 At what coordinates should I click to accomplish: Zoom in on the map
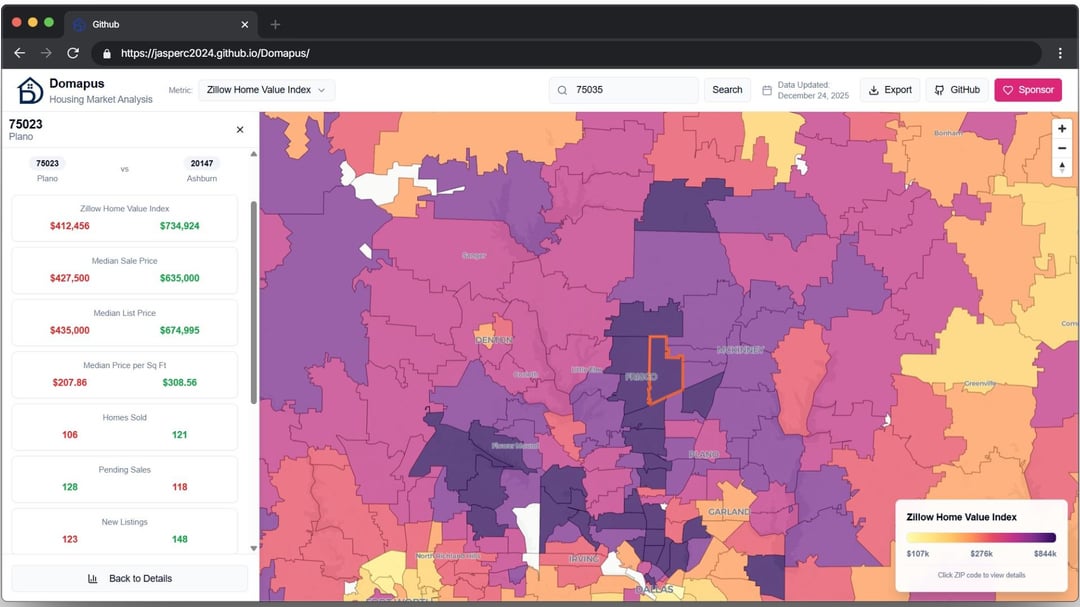(1062, 129)
